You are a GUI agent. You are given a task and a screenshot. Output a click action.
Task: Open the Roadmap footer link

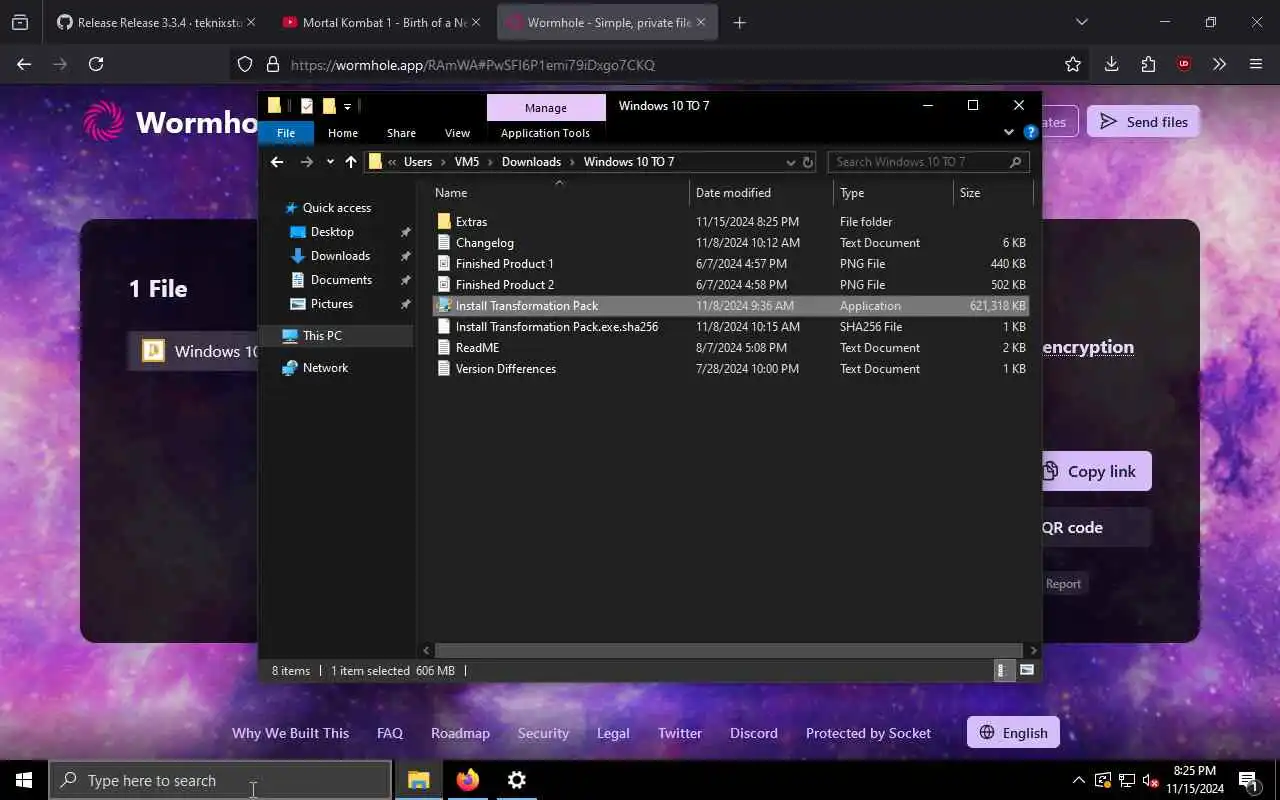point(460,733)
